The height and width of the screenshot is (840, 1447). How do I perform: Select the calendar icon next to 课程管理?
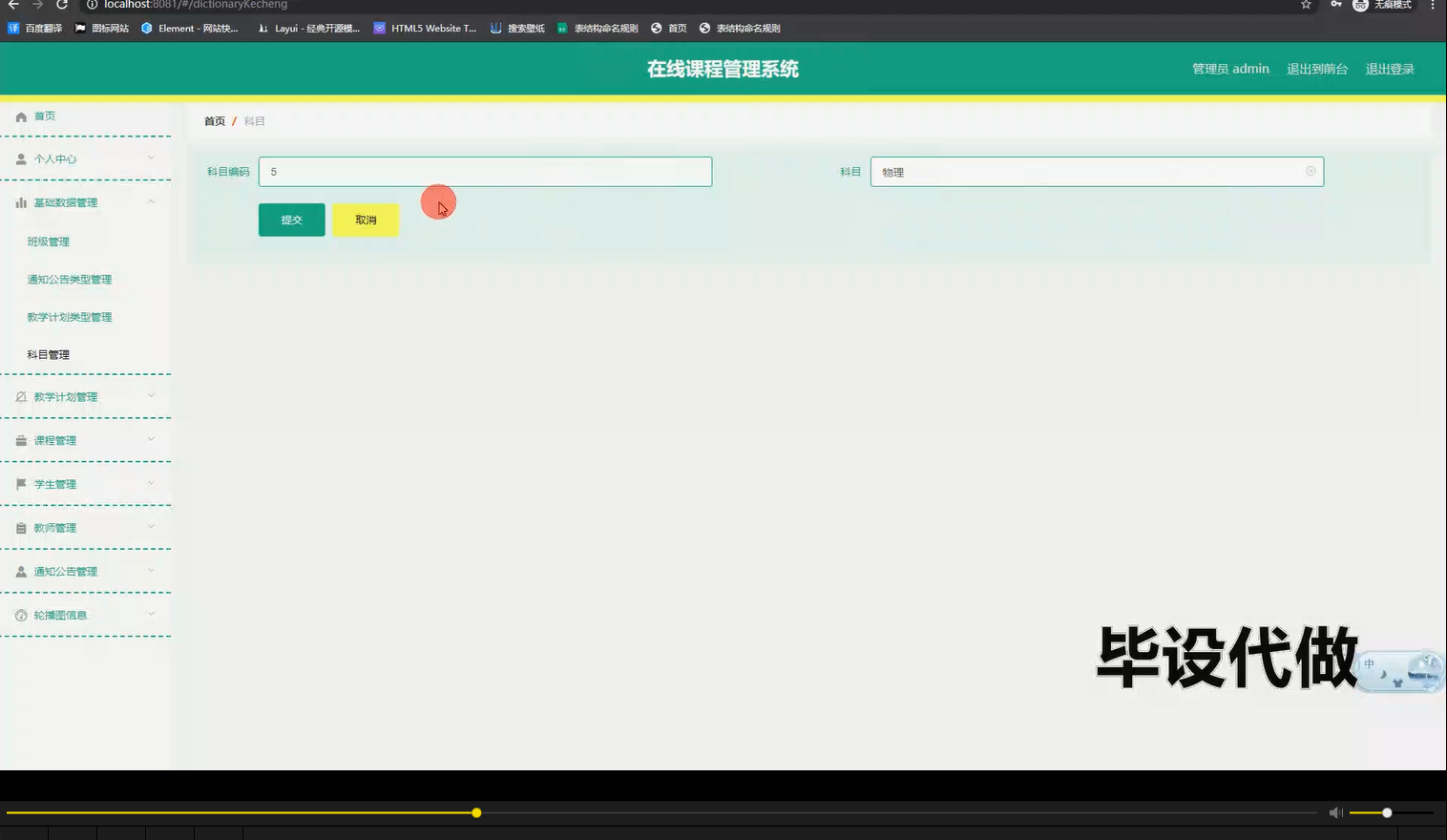tap(20, 440)
